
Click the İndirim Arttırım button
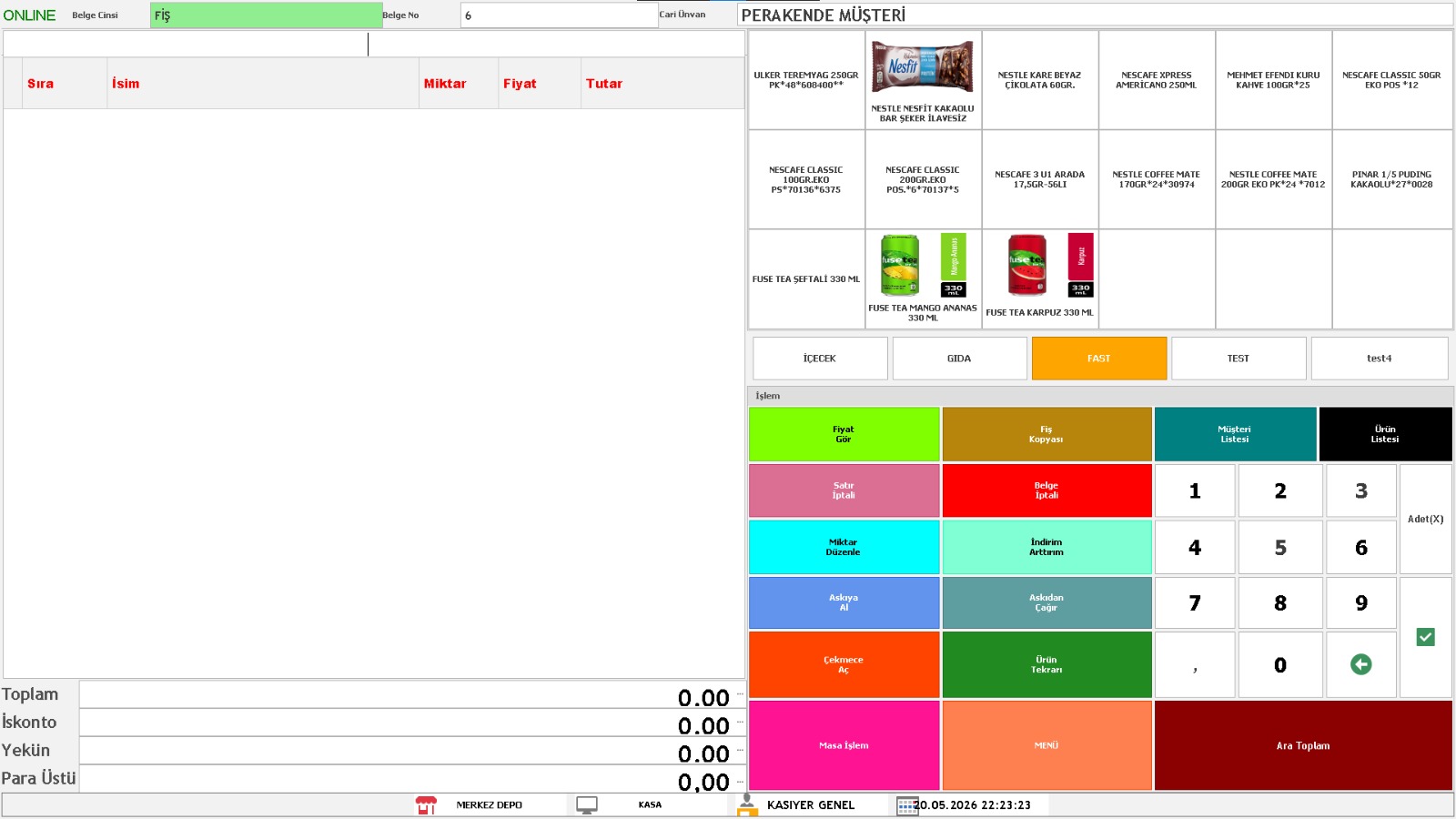point(1046,547)
